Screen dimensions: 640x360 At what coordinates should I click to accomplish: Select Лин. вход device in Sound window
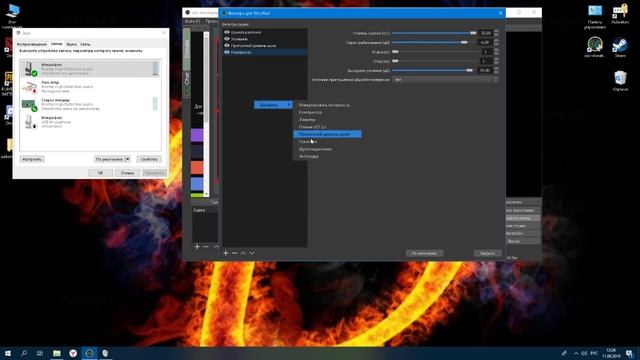pyautogui.click(x=90, y=87)
